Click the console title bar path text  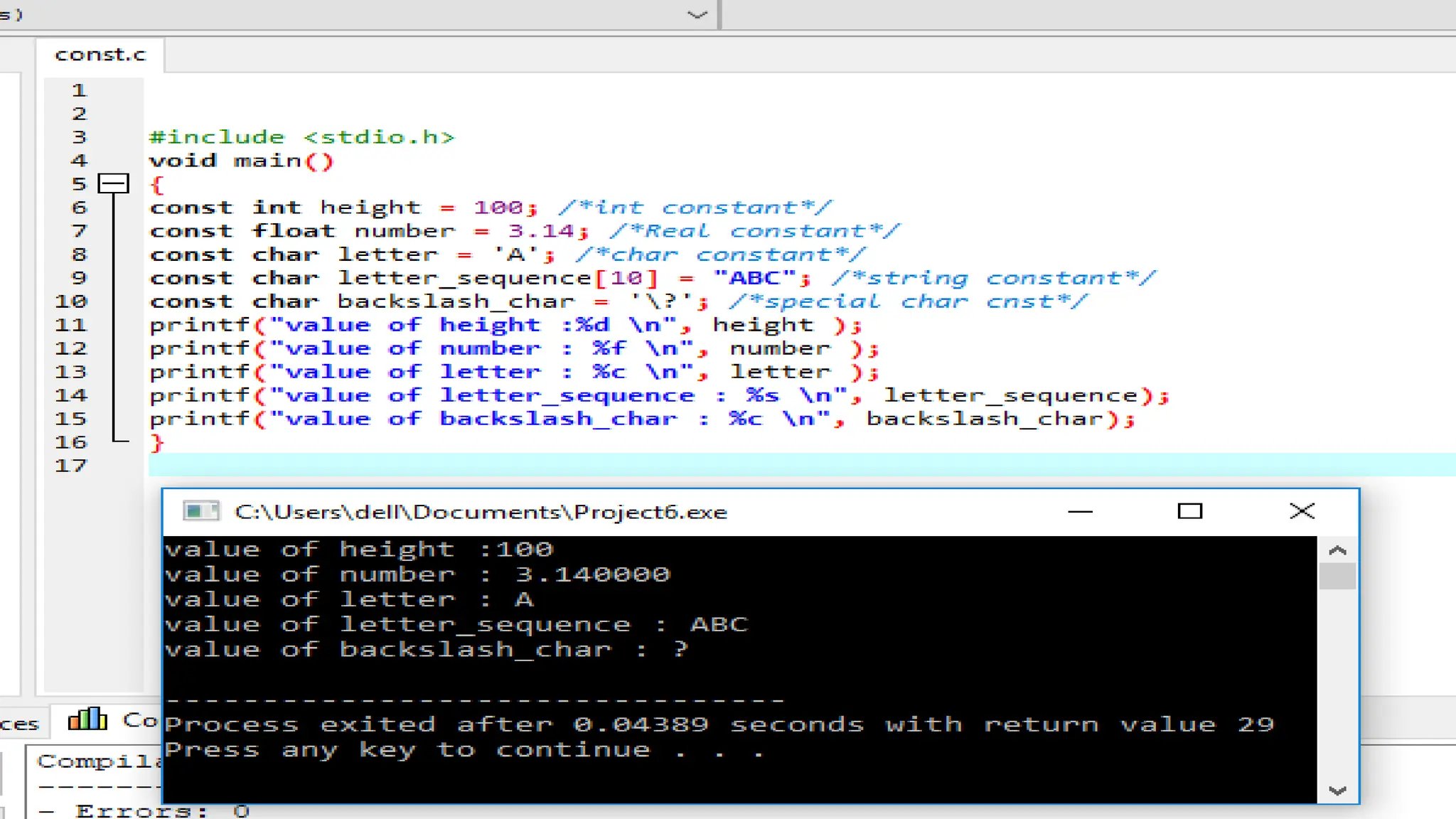(x=481, y=512)
